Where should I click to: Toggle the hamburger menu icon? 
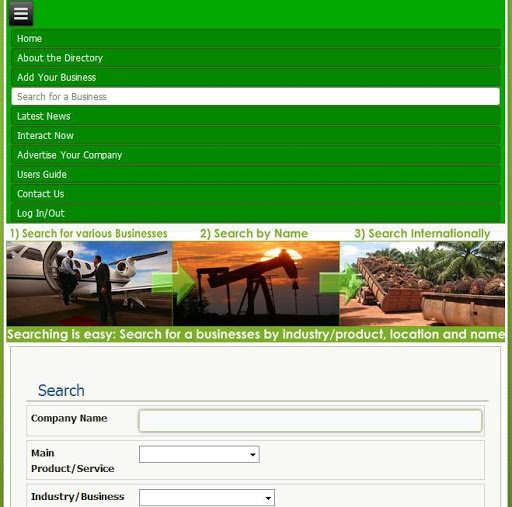21,14
